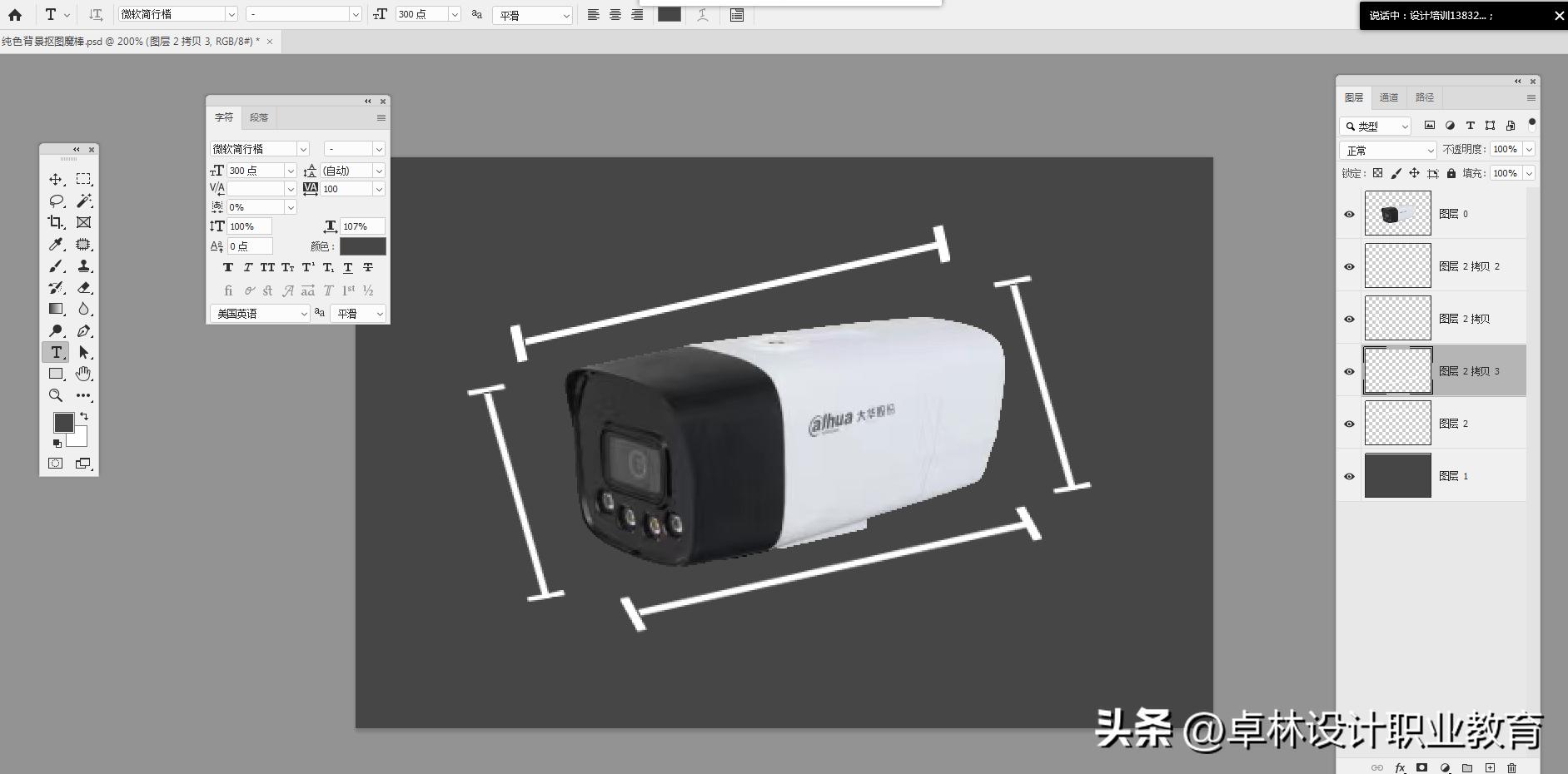Select the Zoom tool
This screenshot has height=774, width=1568.
pyautogui.click(x=55, y=395)
